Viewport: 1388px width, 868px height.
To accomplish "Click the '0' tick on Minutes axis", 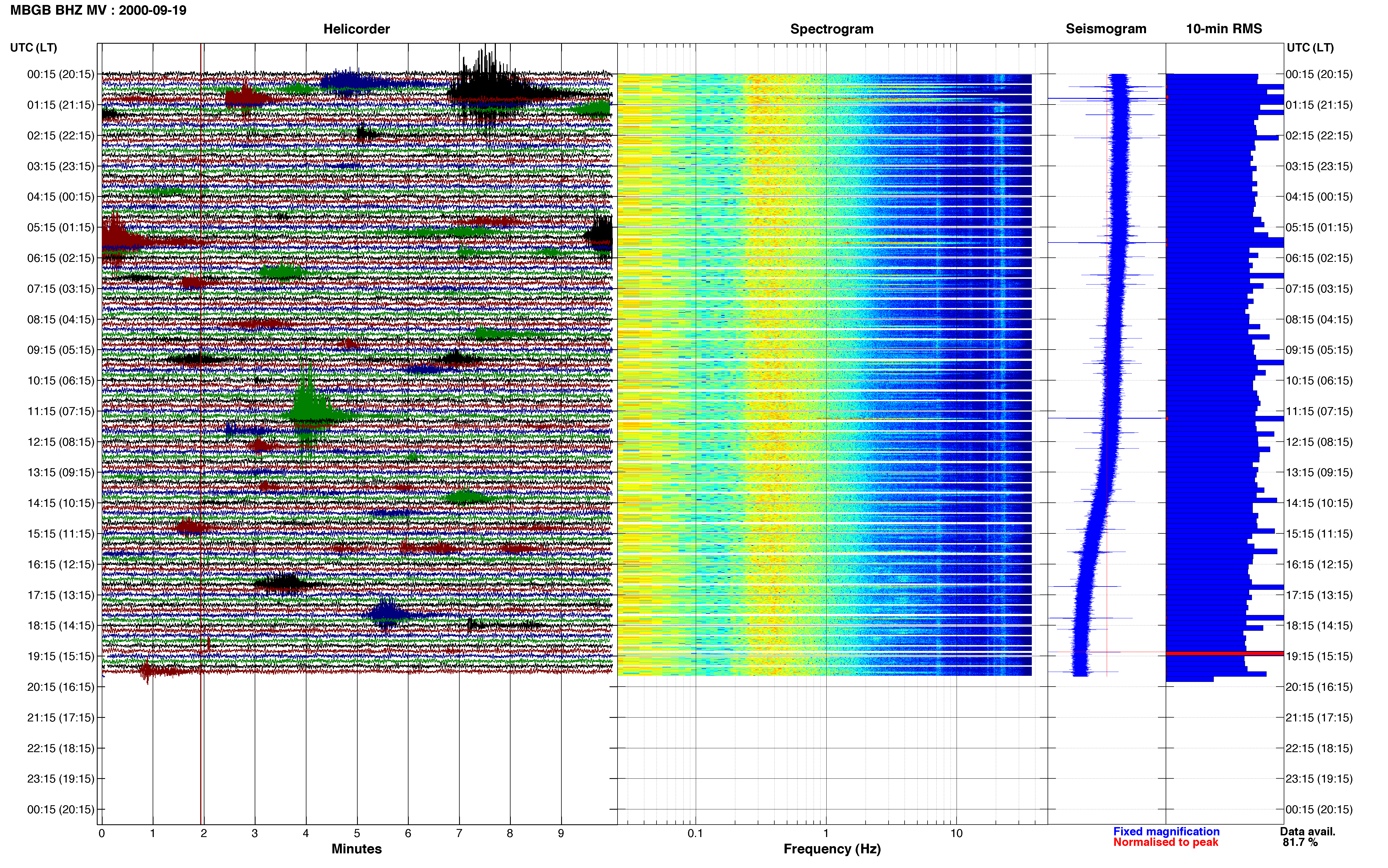I will coord(101,833).
